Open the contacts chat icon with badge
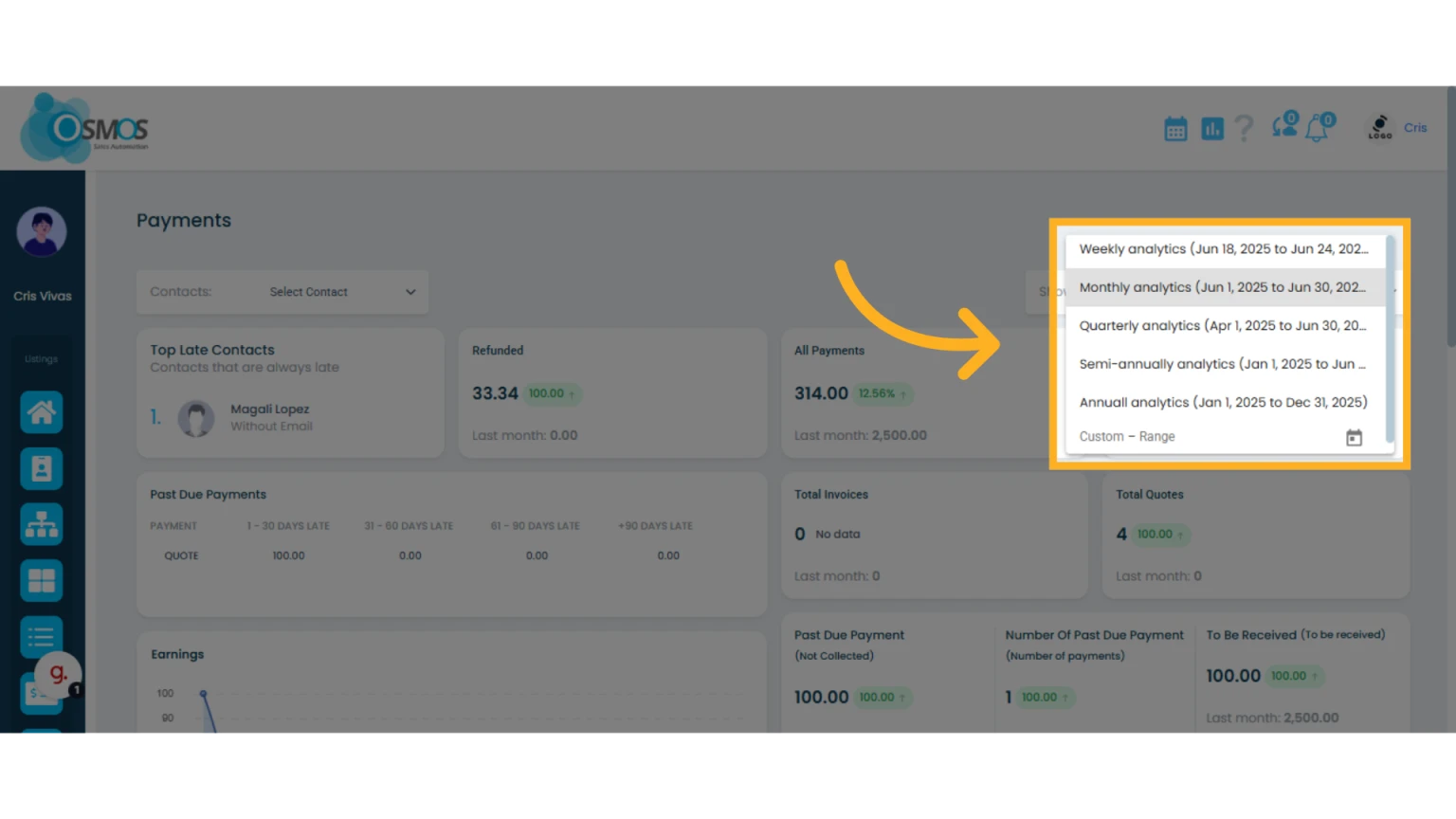 pos(1285,126)
